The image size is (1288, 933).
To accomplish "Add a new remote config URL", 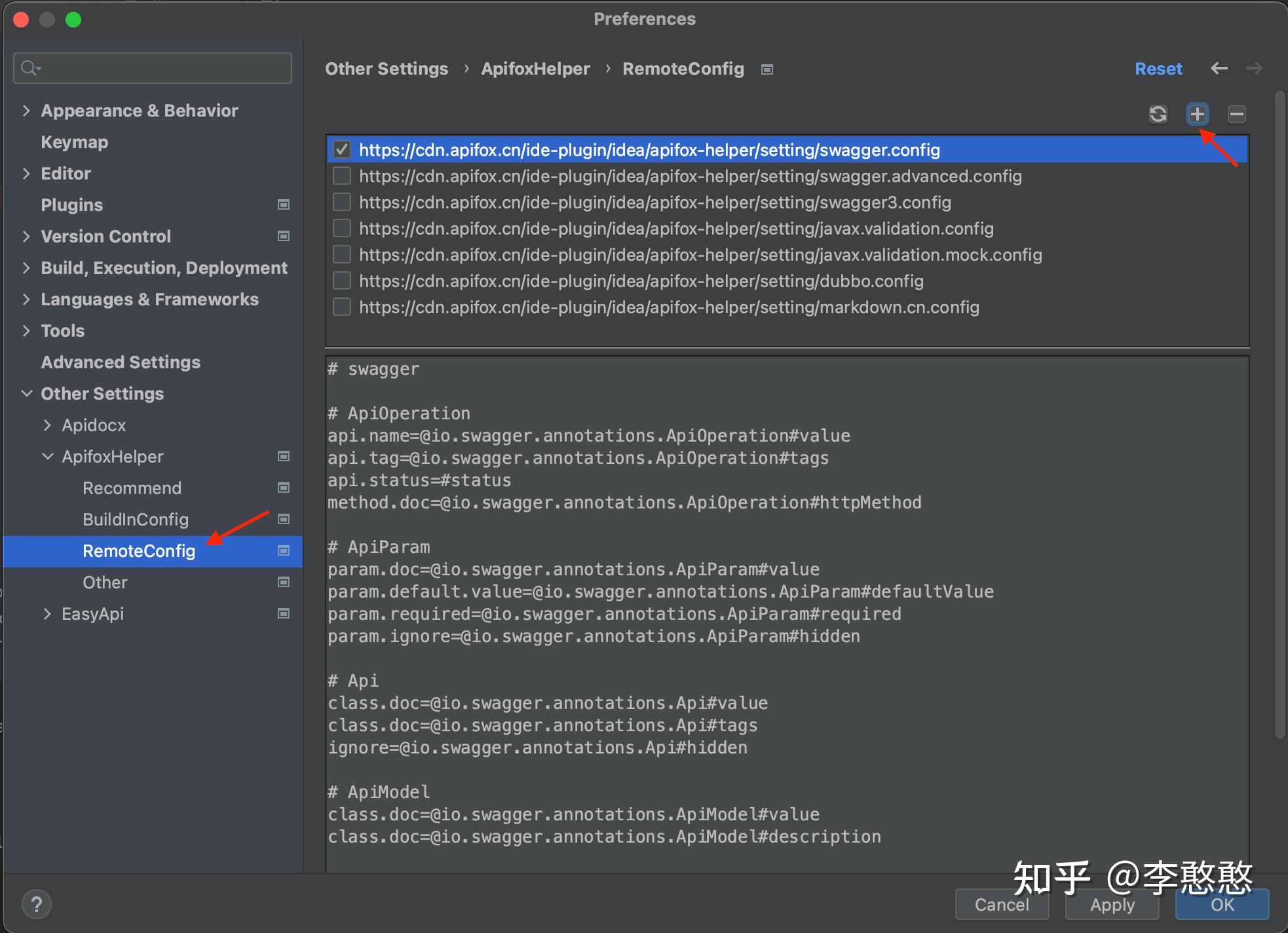I will [1198, 113].
